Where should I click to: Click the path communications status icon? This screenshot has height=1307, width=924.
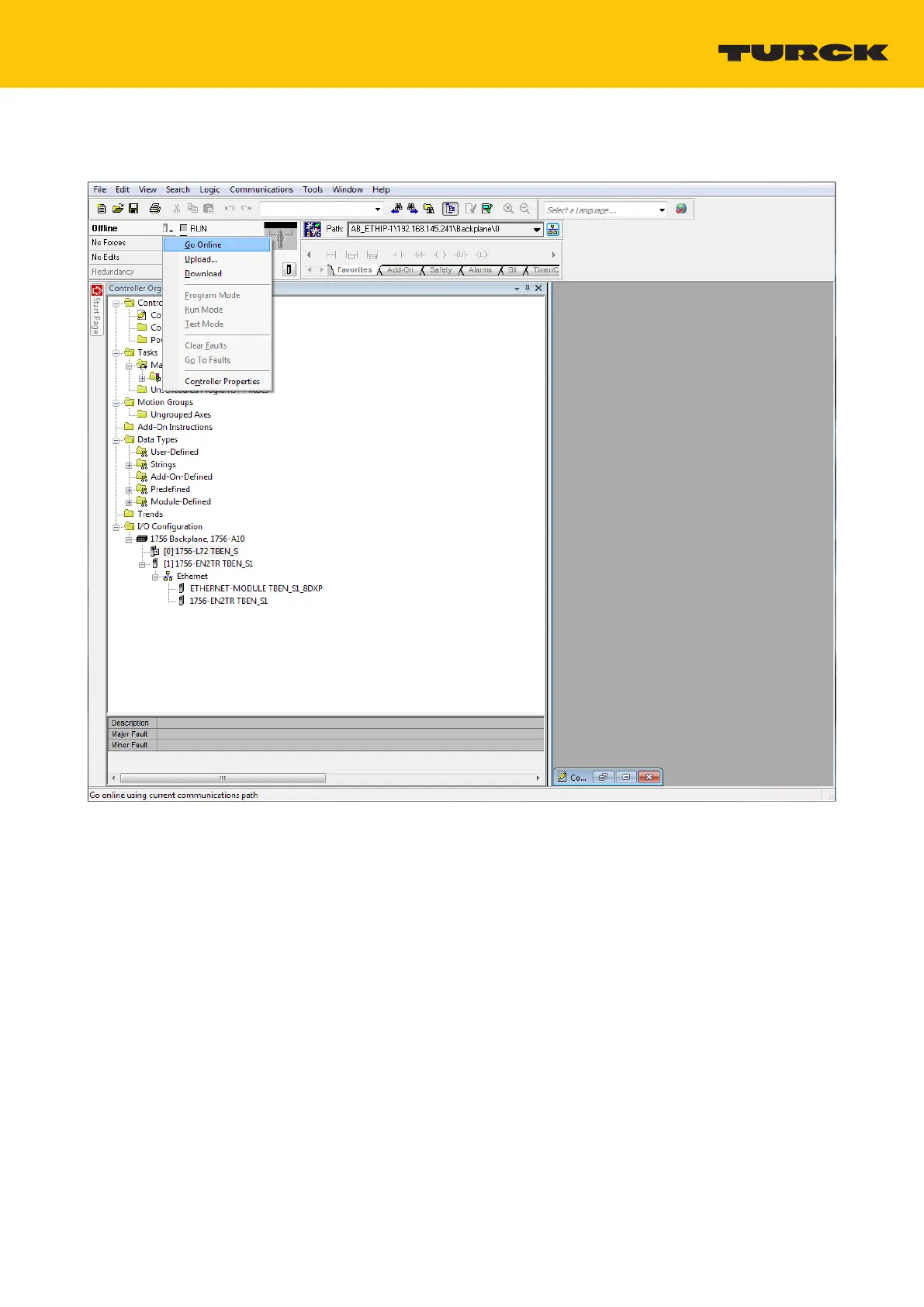[313, 230]
